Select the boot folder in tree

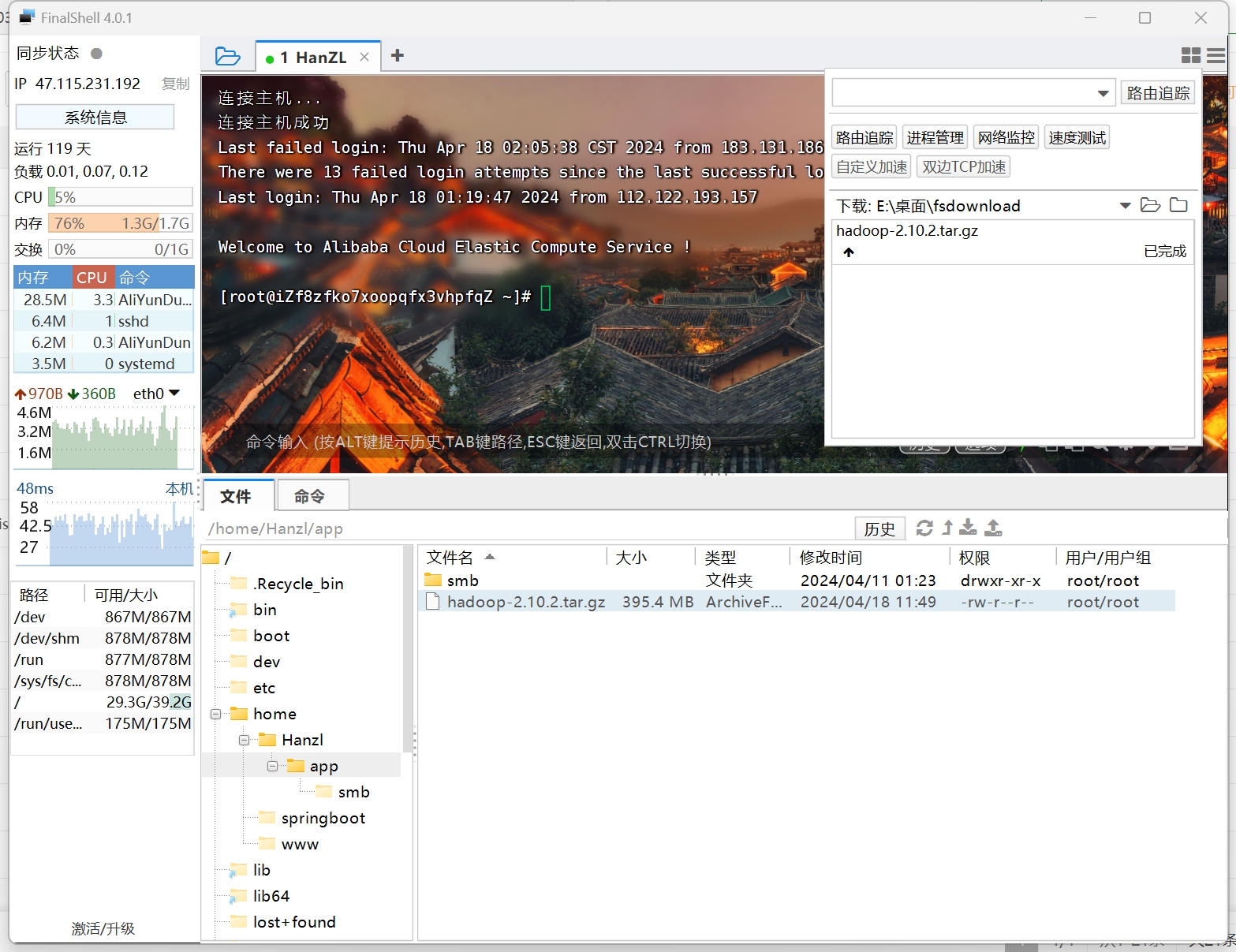click(x=271, y=636)
